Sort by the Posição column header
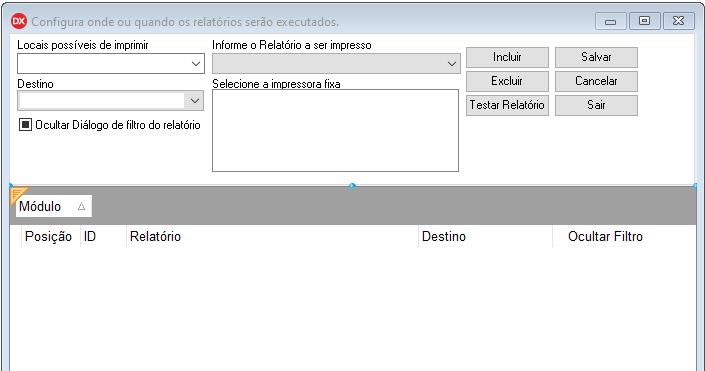 50,236
